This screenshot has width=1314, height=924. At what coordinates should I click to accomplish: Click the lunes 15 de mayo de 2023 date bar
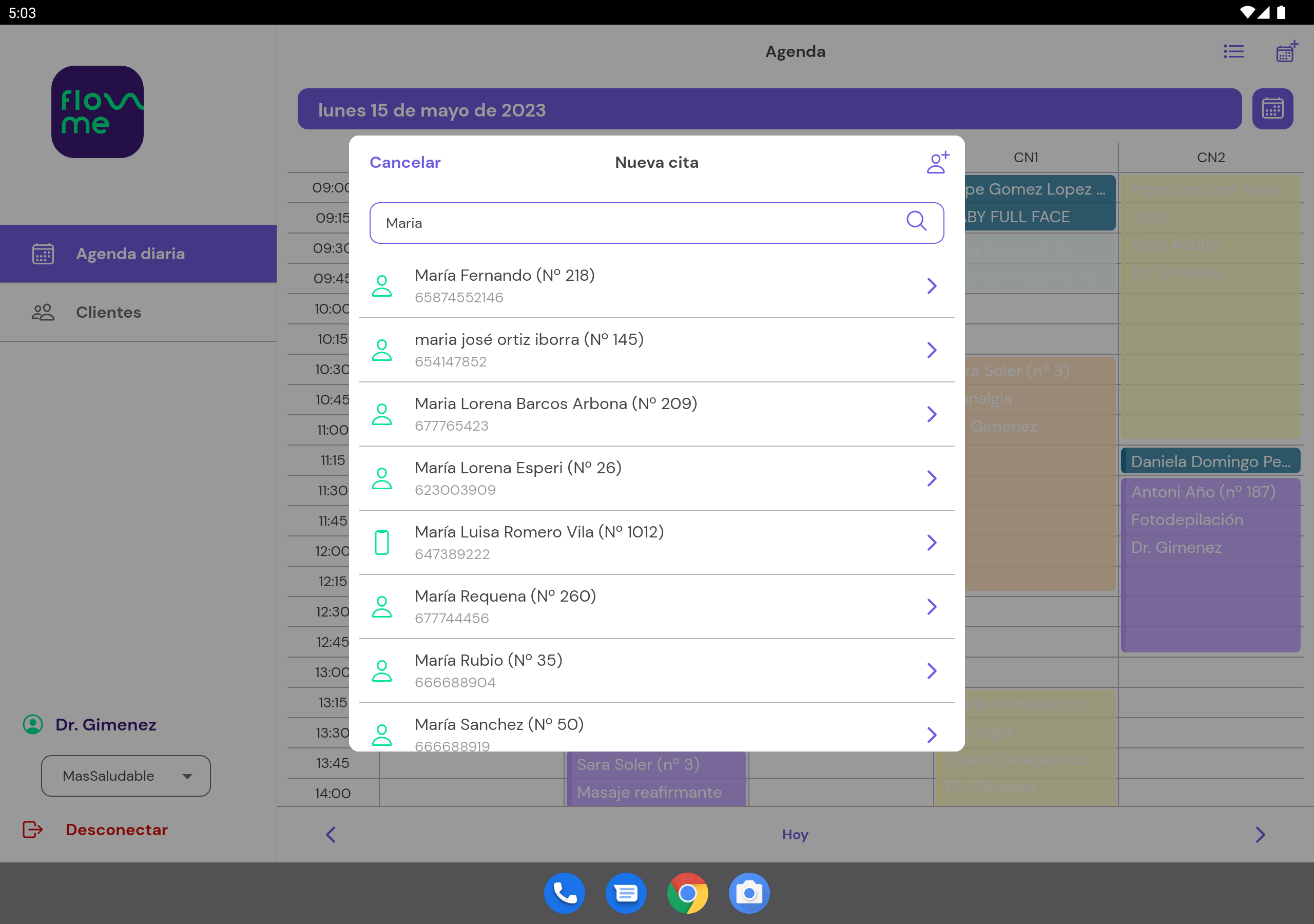click(x=769, y=109)
